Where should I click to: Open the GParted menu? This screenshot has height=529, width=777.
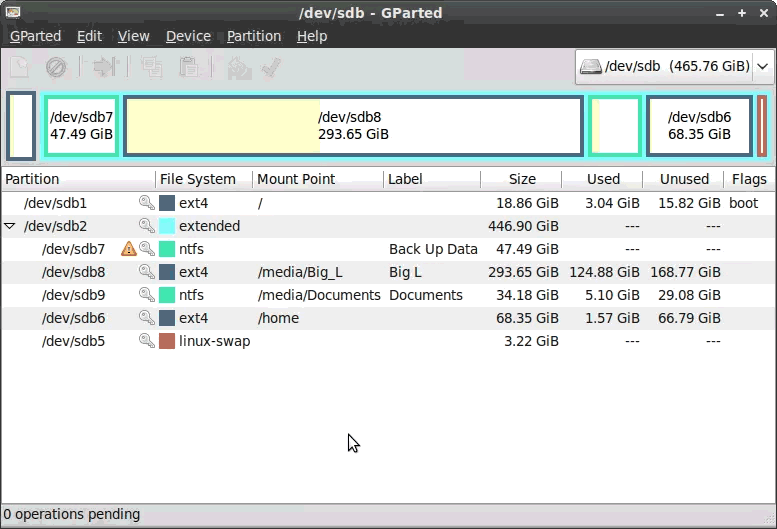pyautogui.click(x=35, y=36)
